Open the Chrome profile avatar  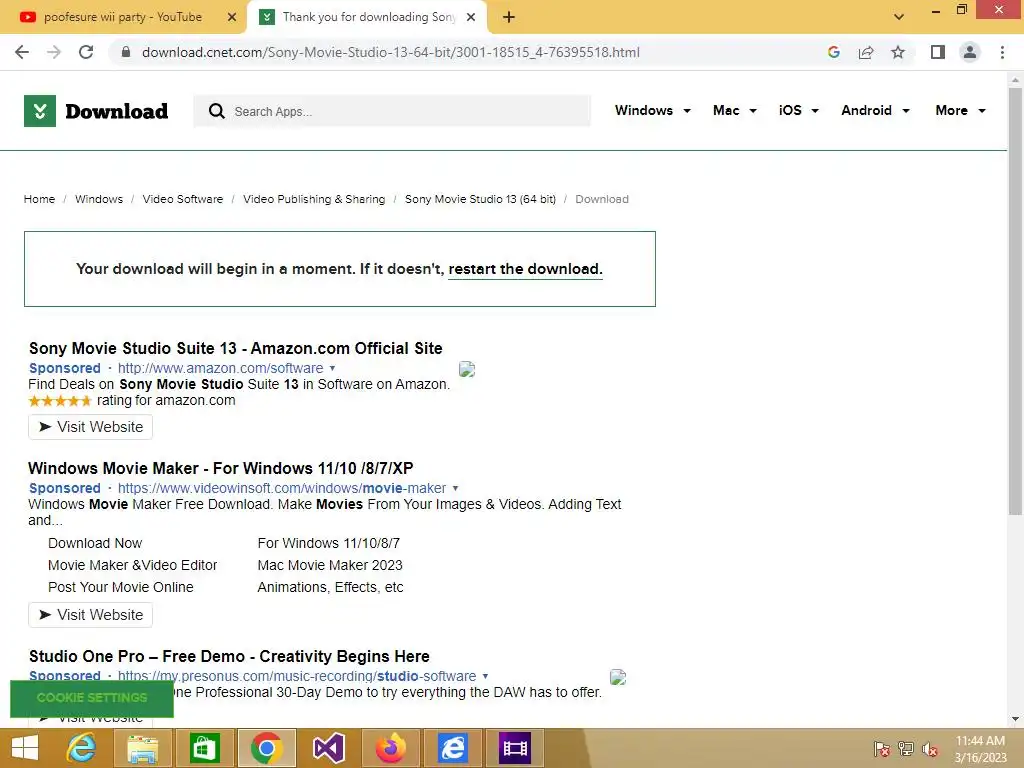click(x=970, y=52)
